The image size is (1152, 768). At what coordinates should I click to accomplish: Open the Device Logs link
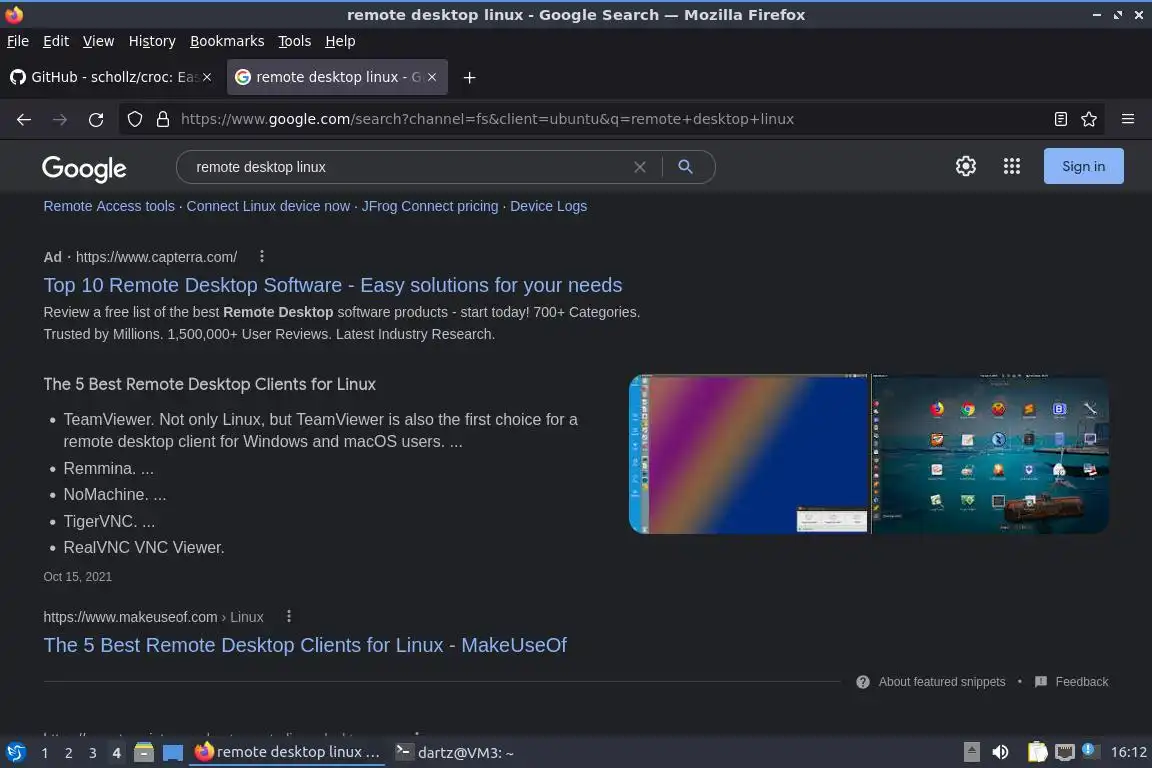pos(548,207)
